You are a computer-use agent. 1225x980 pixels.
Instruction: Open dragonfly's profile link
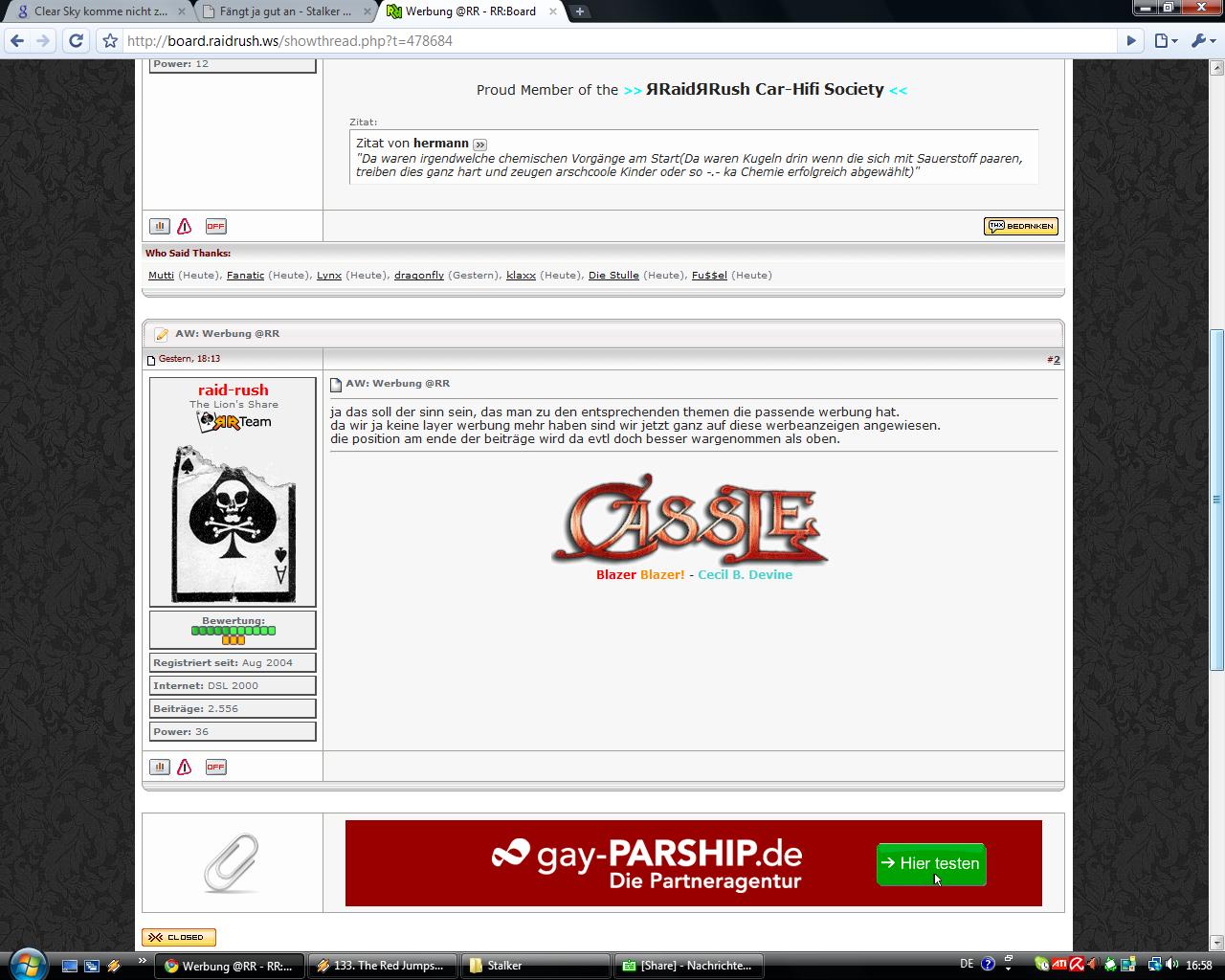[x=419, y=275]
